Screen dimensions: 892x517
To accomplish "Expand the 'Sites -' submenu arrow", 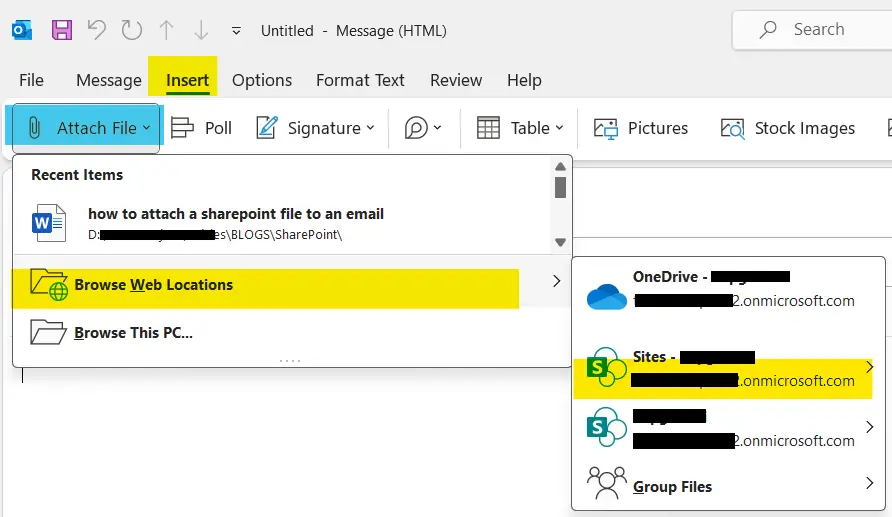I will click(869, 367).
